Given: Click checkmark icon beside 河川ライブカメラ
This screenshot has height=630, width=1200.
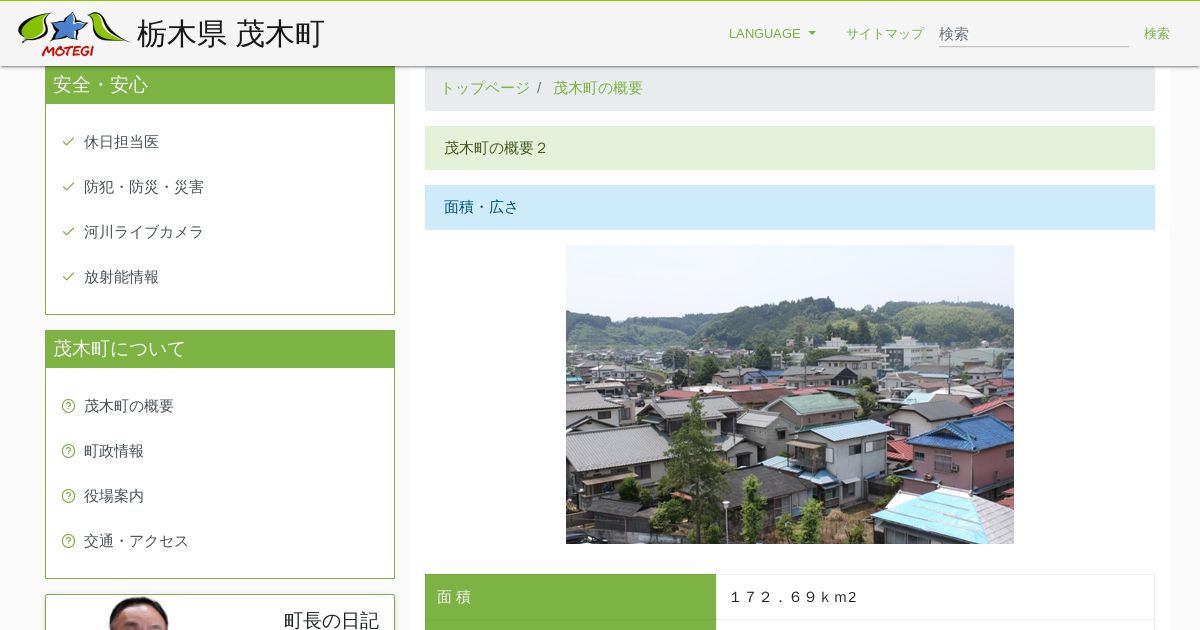Looking at the screenshot, I should pyautogui.click(x=68, y=232).
